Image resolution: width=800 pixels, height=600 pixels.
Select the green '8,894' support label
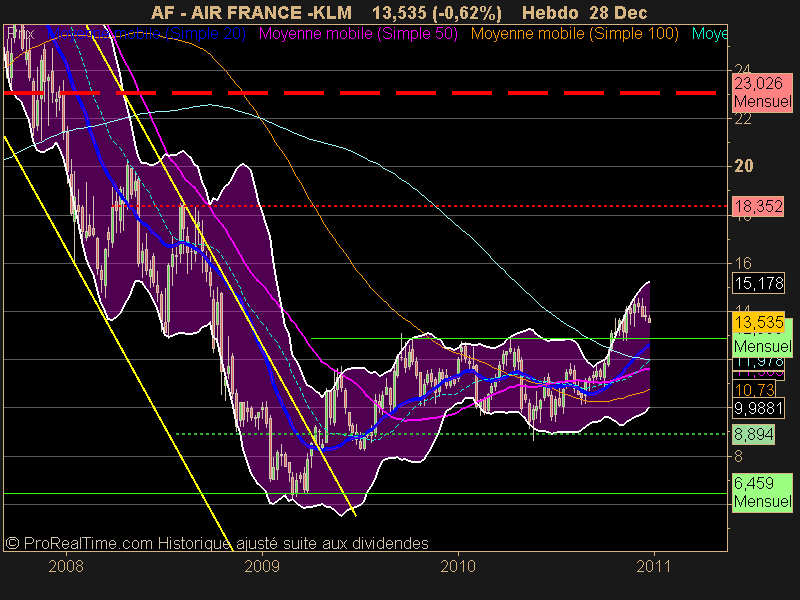pyautogui.click(x=754, y=435)
